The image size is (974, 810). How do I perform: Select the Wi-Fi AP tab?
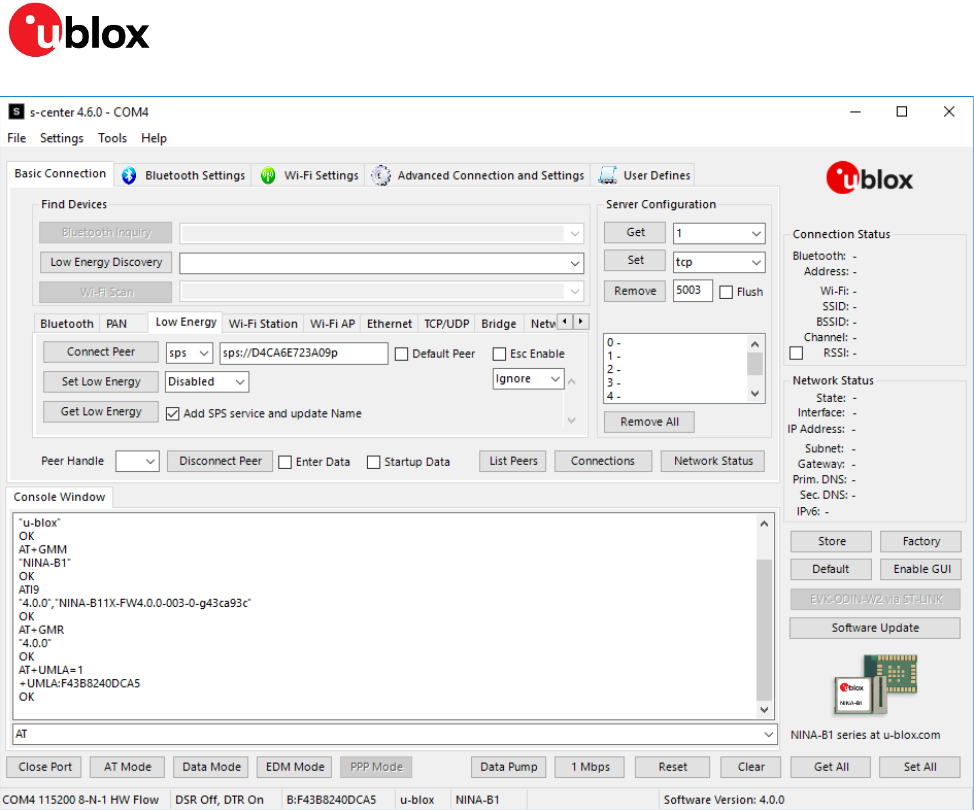(332, 324)
